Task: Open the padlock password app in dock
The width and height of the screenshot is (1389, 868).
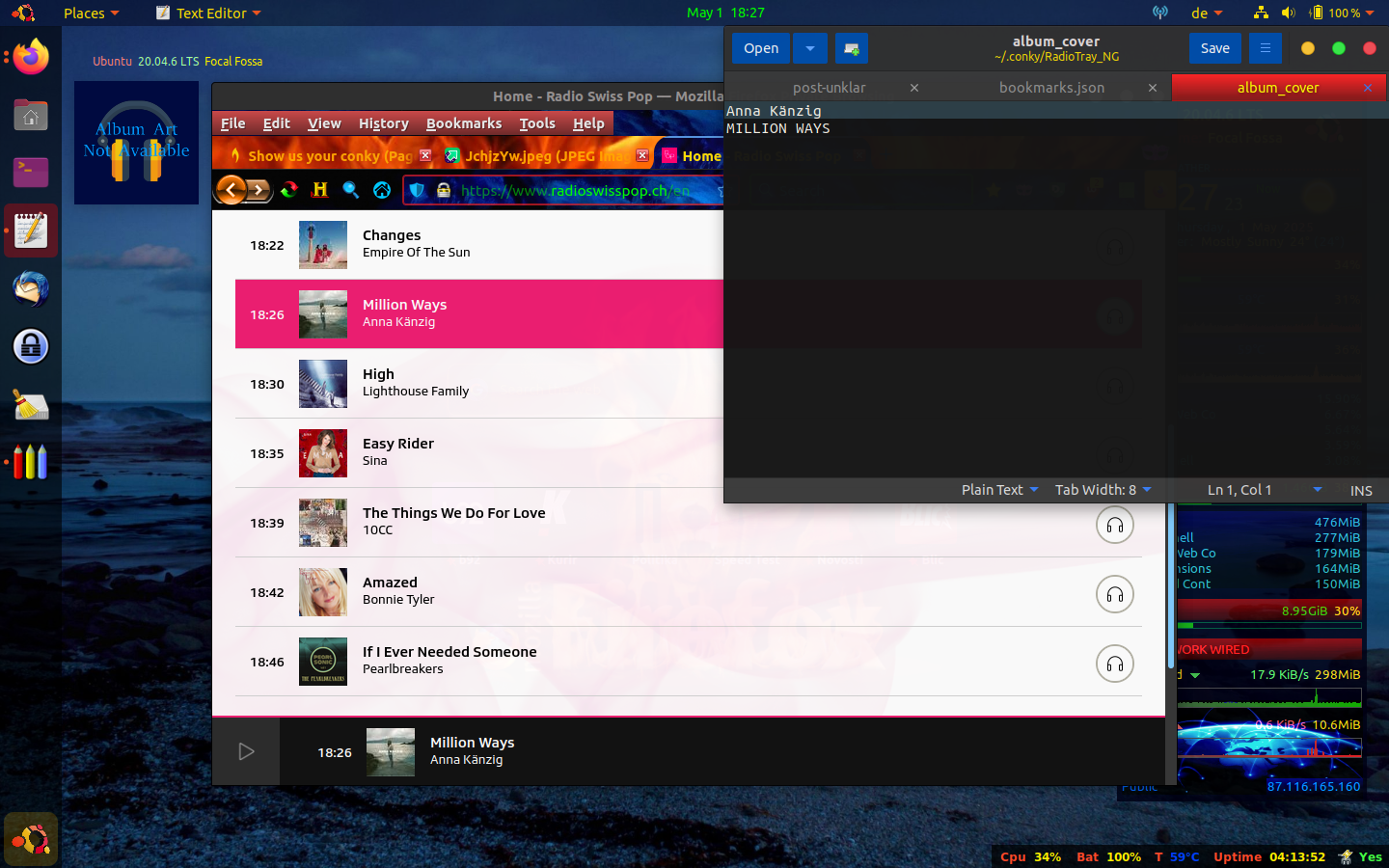Action: point(31,346)
